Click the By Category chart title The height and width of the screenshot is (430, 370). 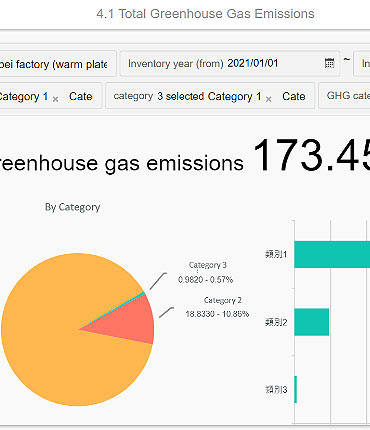pos(73,207)
